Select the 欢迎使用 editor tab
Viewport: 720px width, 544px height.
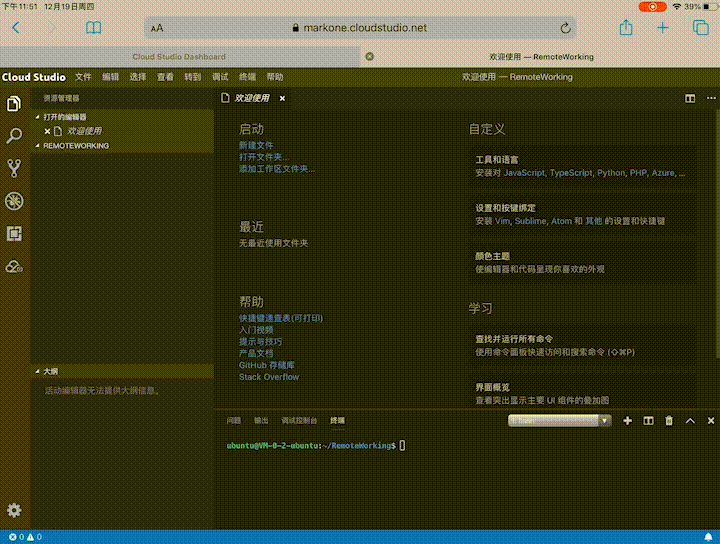[252, 98]
